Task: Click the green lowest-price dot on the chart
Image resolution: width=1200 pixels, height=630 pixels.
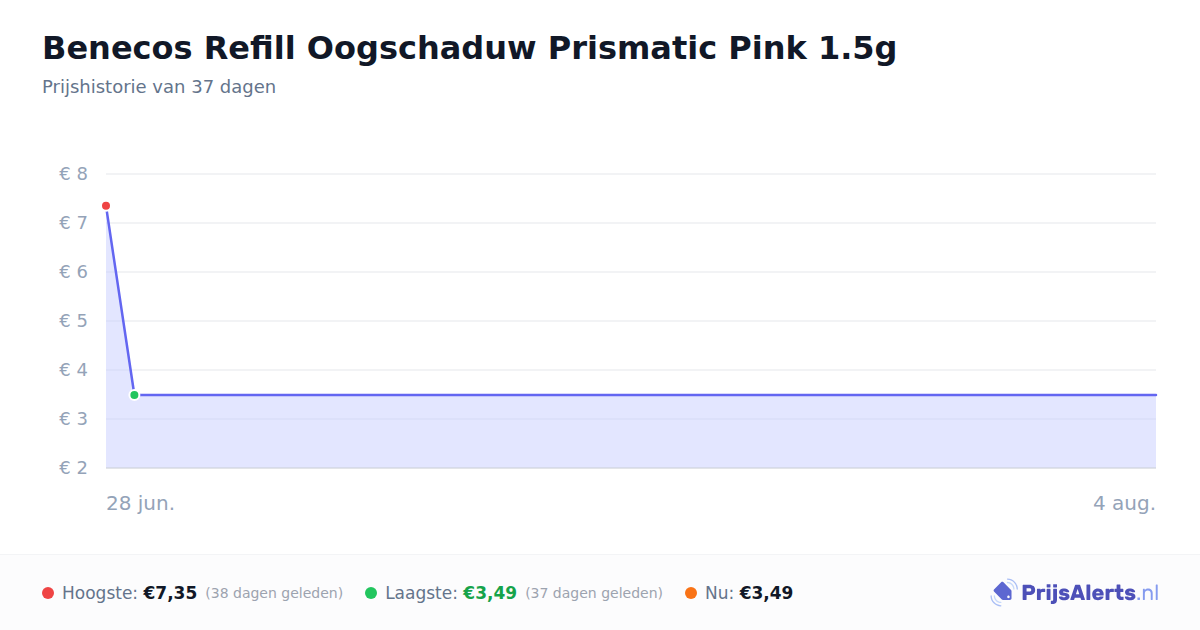Action: click(134, 395)
